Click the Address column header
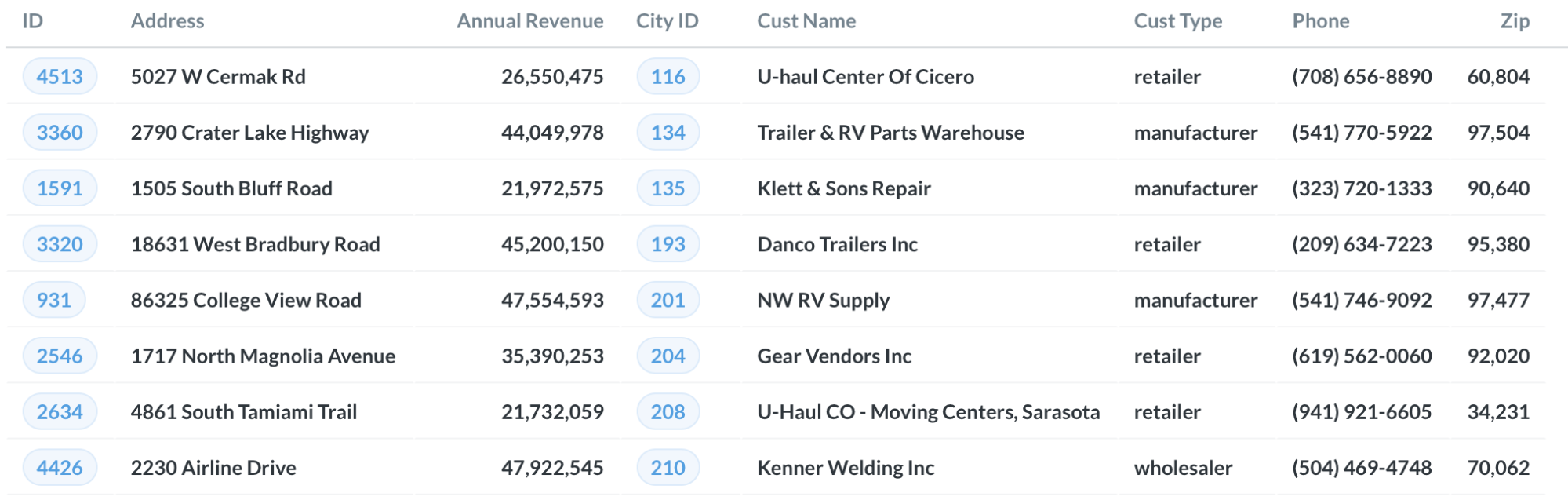Screen dimensions: 1568x500 pos(167,21)
